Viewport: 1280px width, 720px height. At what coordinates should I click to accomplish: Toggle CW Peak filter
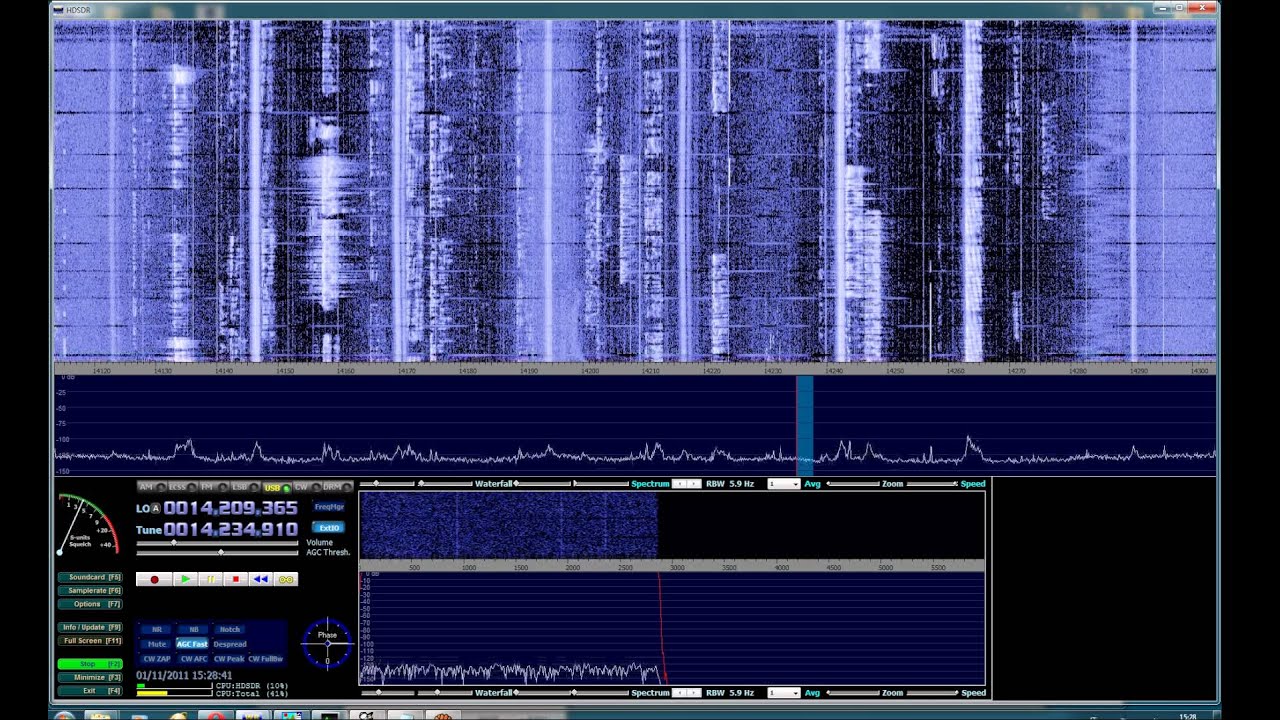(x=229, y=659)
